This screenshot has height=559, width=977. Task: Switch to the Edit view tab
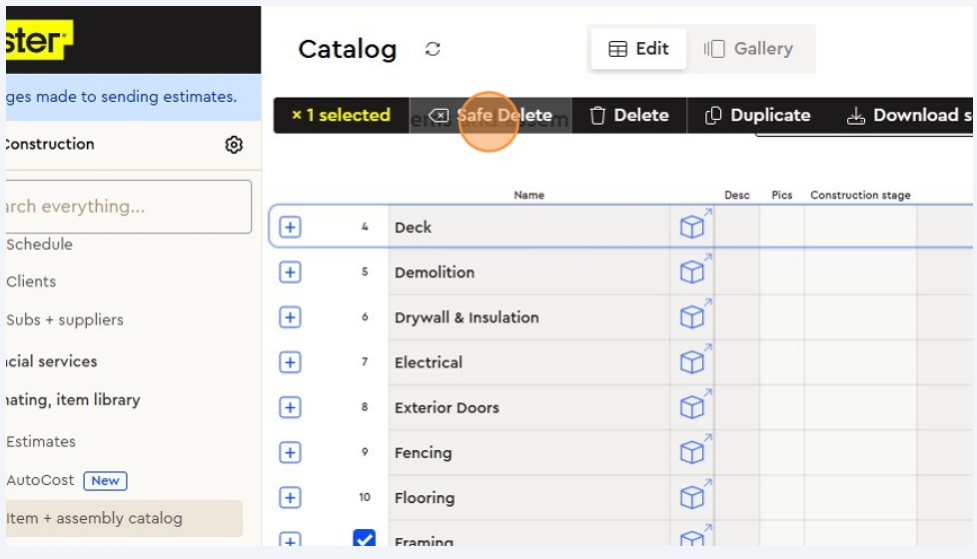(639, 49)
